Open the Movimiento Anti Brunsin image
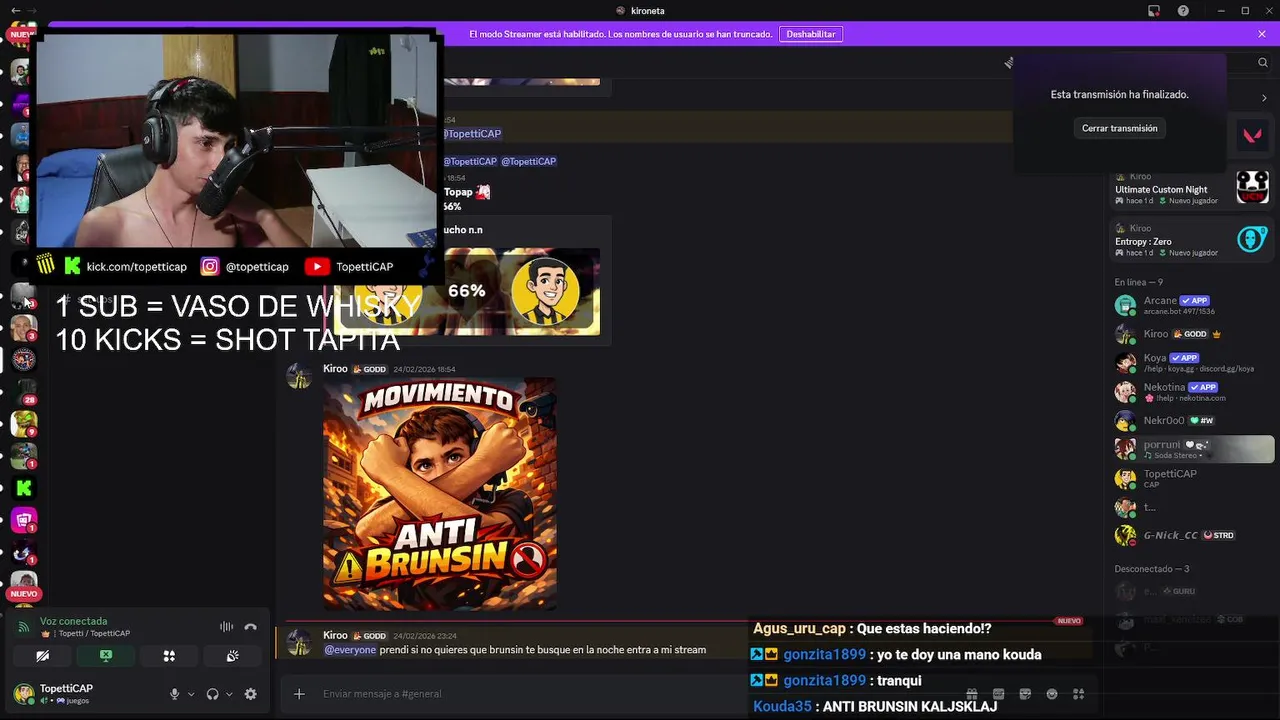 point(440,494)
